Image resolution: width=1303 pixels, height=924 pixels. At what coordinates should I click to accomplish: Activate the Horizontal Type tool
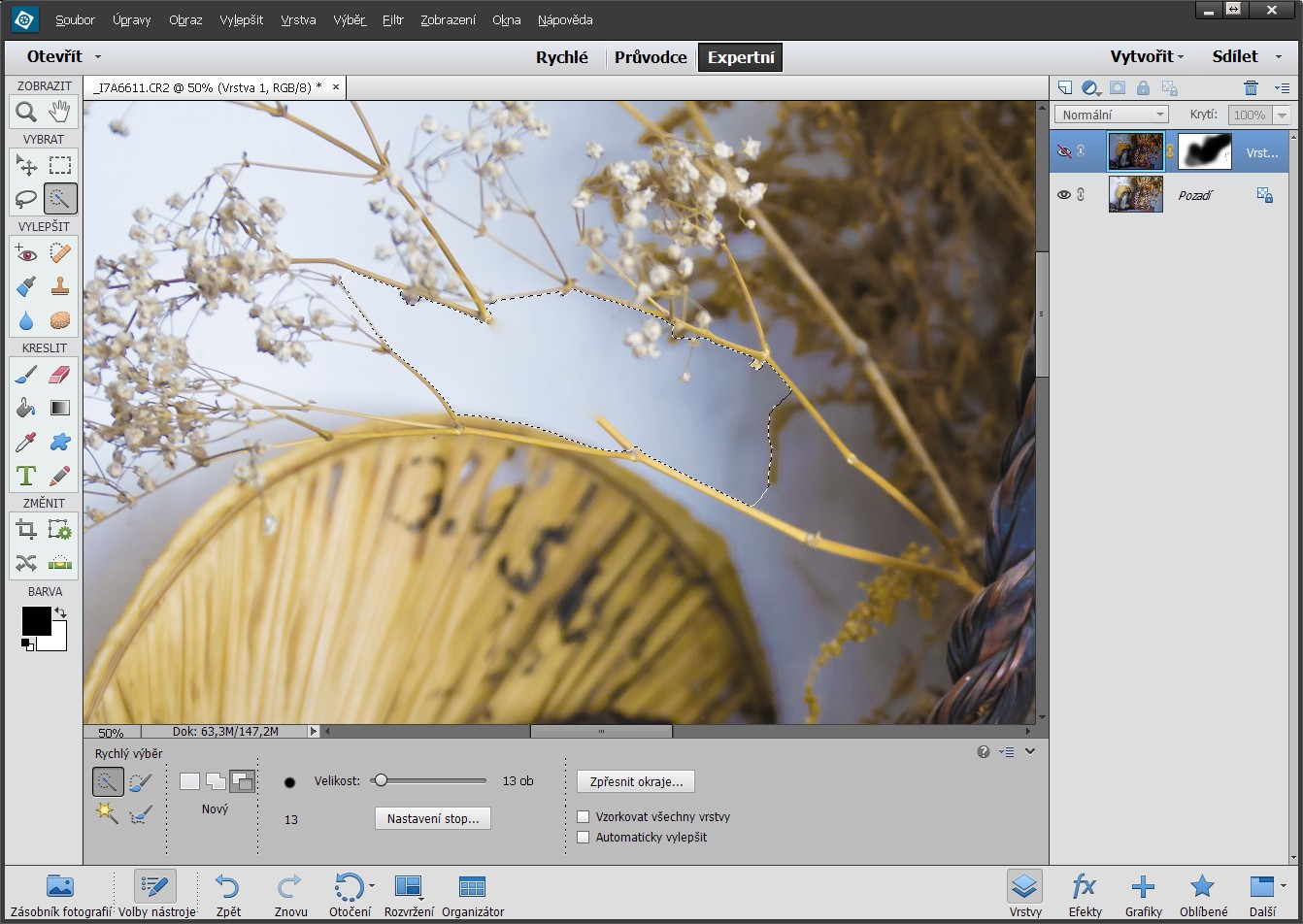pos(26,476)
